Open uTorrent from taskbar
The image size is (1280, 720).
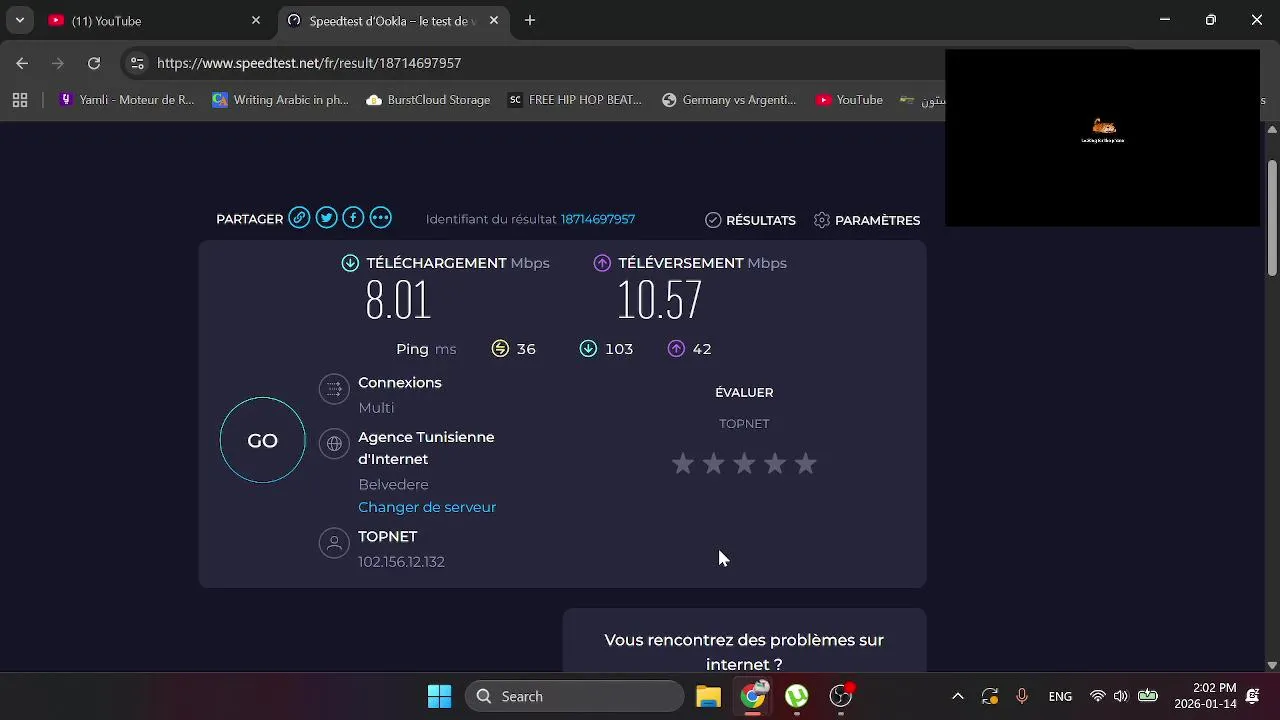pyautogui.click(x=796, y=696)
